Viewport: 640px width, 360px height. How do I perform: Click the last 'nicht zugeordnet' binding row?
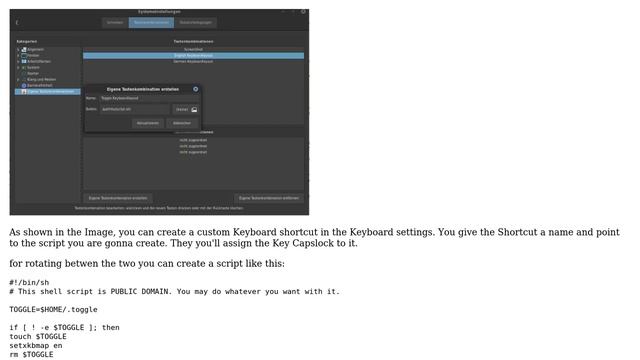click(193, 152)
